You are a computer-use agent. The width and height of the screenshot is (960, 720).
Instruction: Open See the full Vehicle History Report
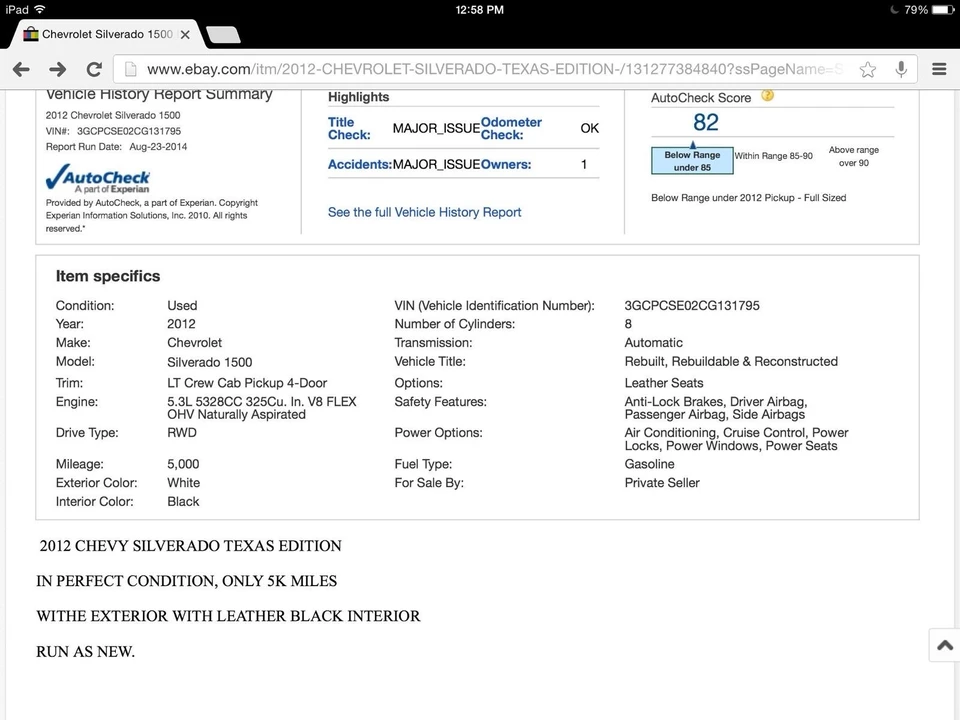424,212
